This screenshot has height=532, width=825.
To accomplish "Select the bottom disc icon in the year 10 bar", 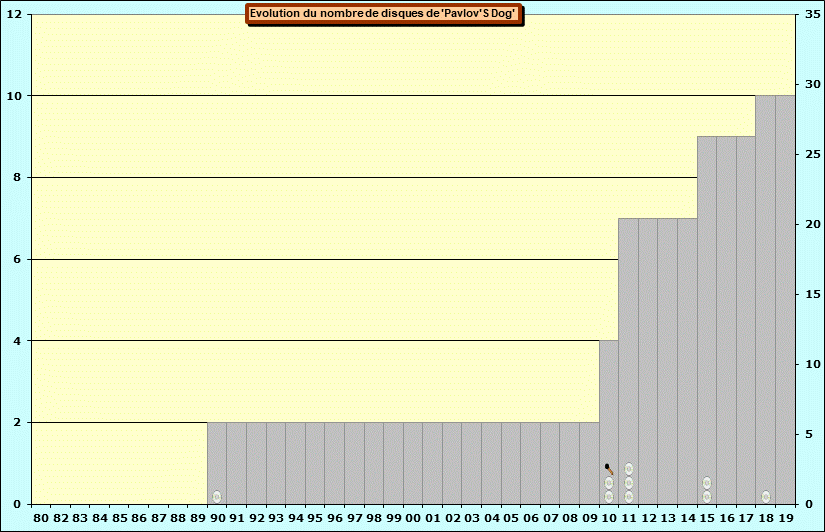I will click(x=609, y=496).
